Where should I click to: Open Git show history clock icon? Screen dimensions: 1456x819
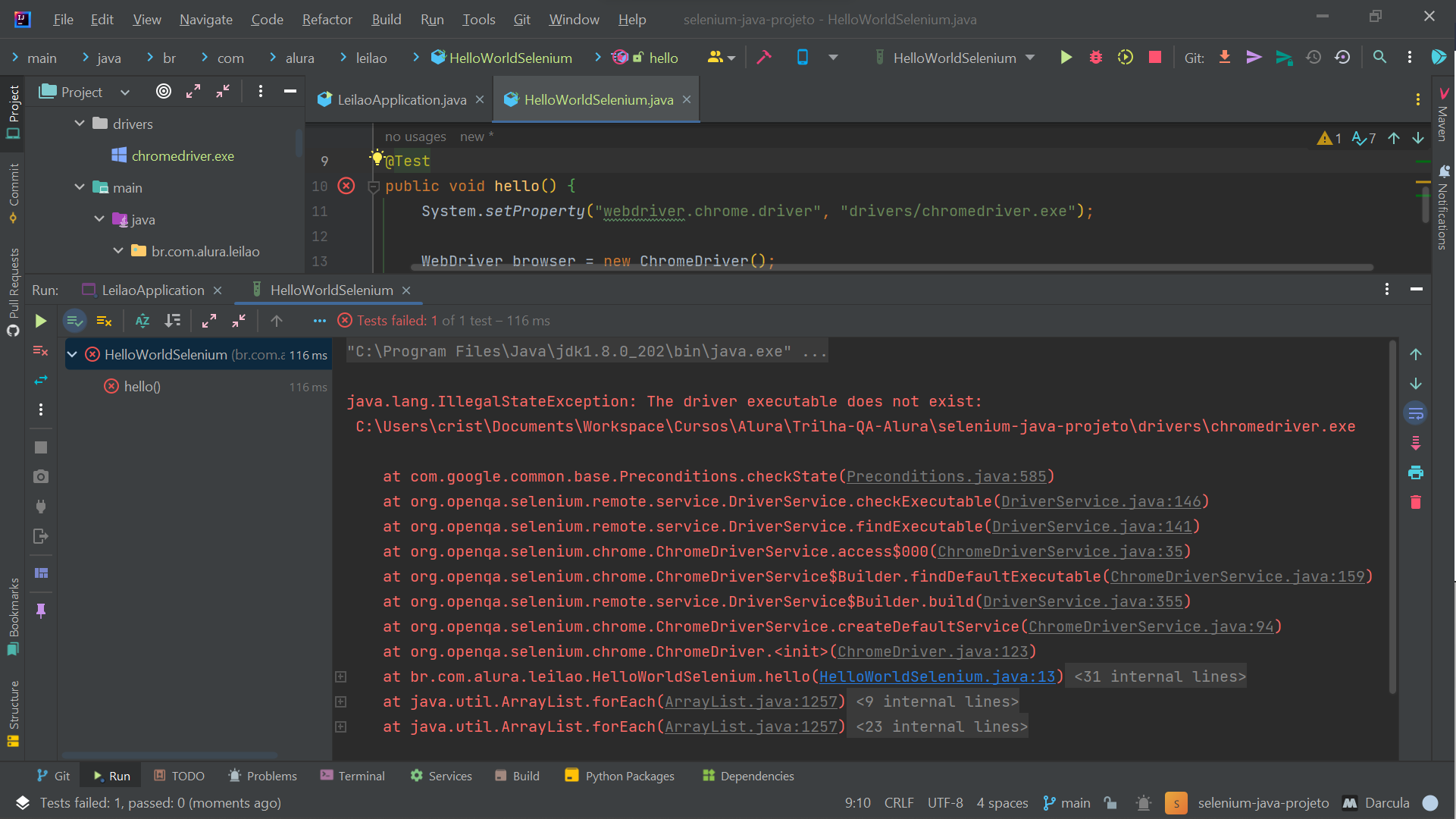(x=1314, y=58)
